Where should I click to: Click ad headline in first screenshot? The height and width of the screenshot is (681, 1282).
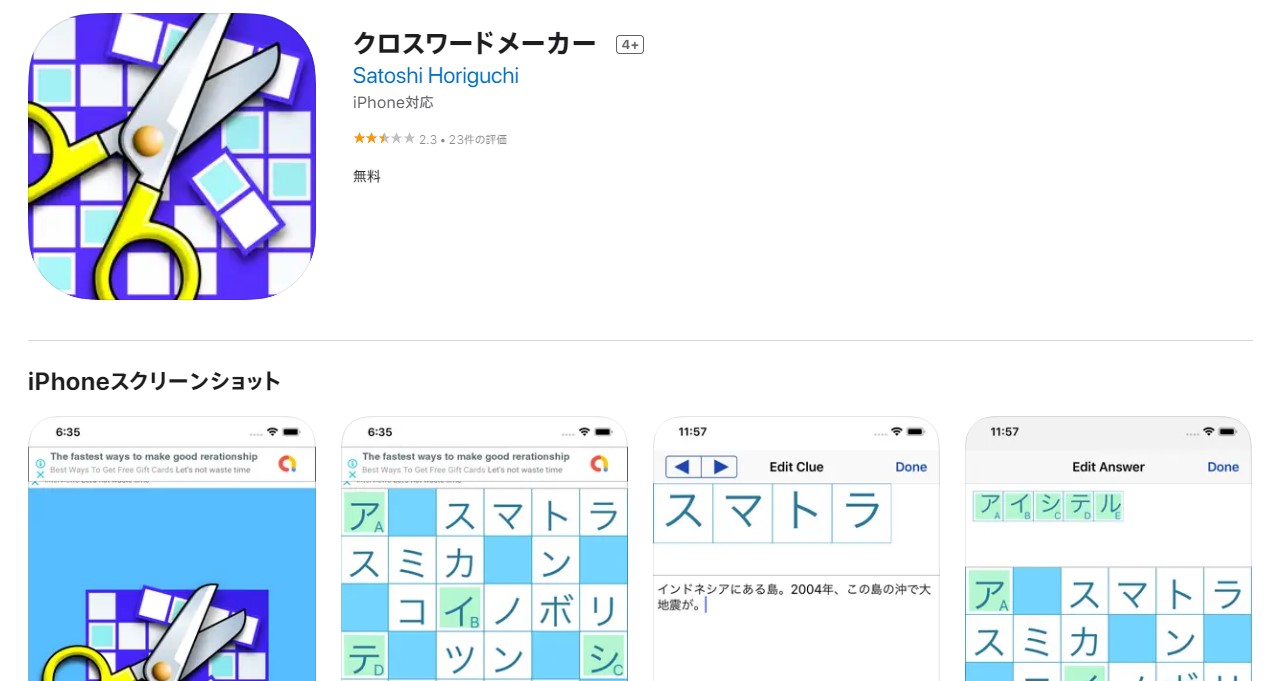pyautogui.click(x=154, y=456)
